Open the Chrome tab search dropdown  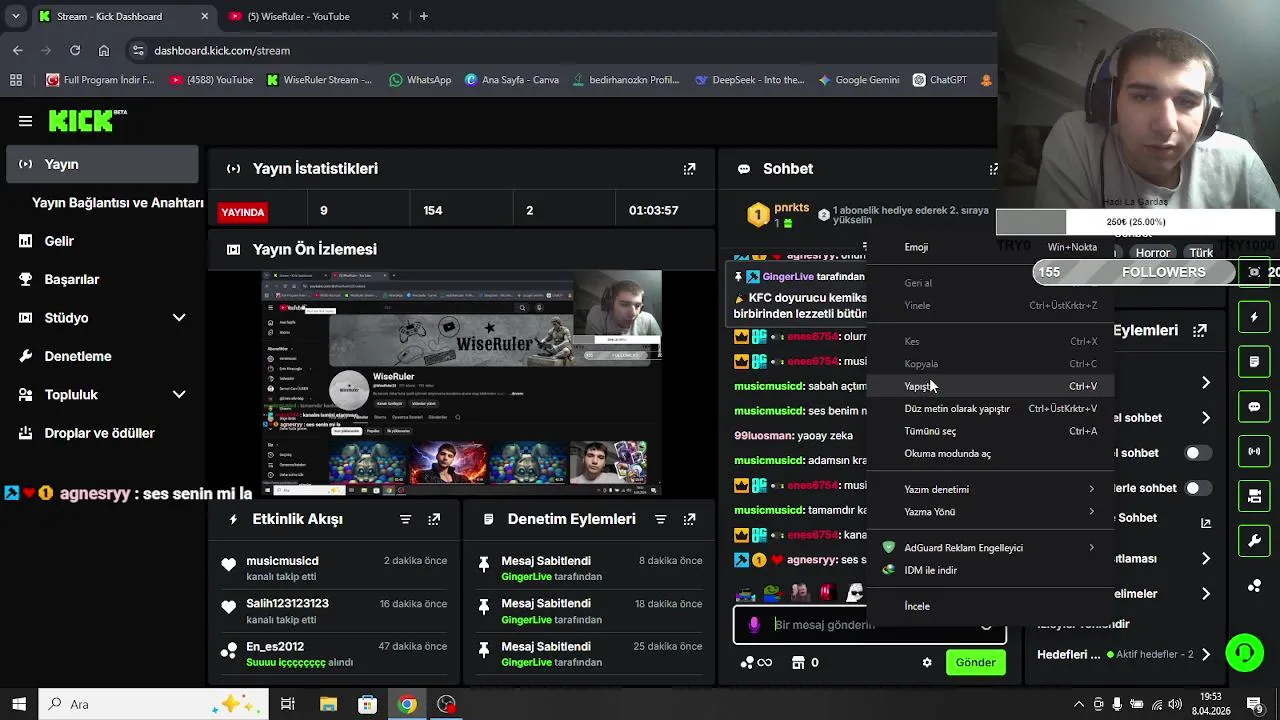point(15,16)
